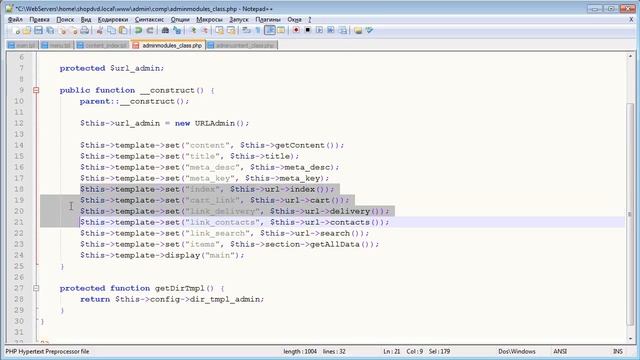
Task: Click the ANSI encoding status entry
Action: tap(560, 351)
